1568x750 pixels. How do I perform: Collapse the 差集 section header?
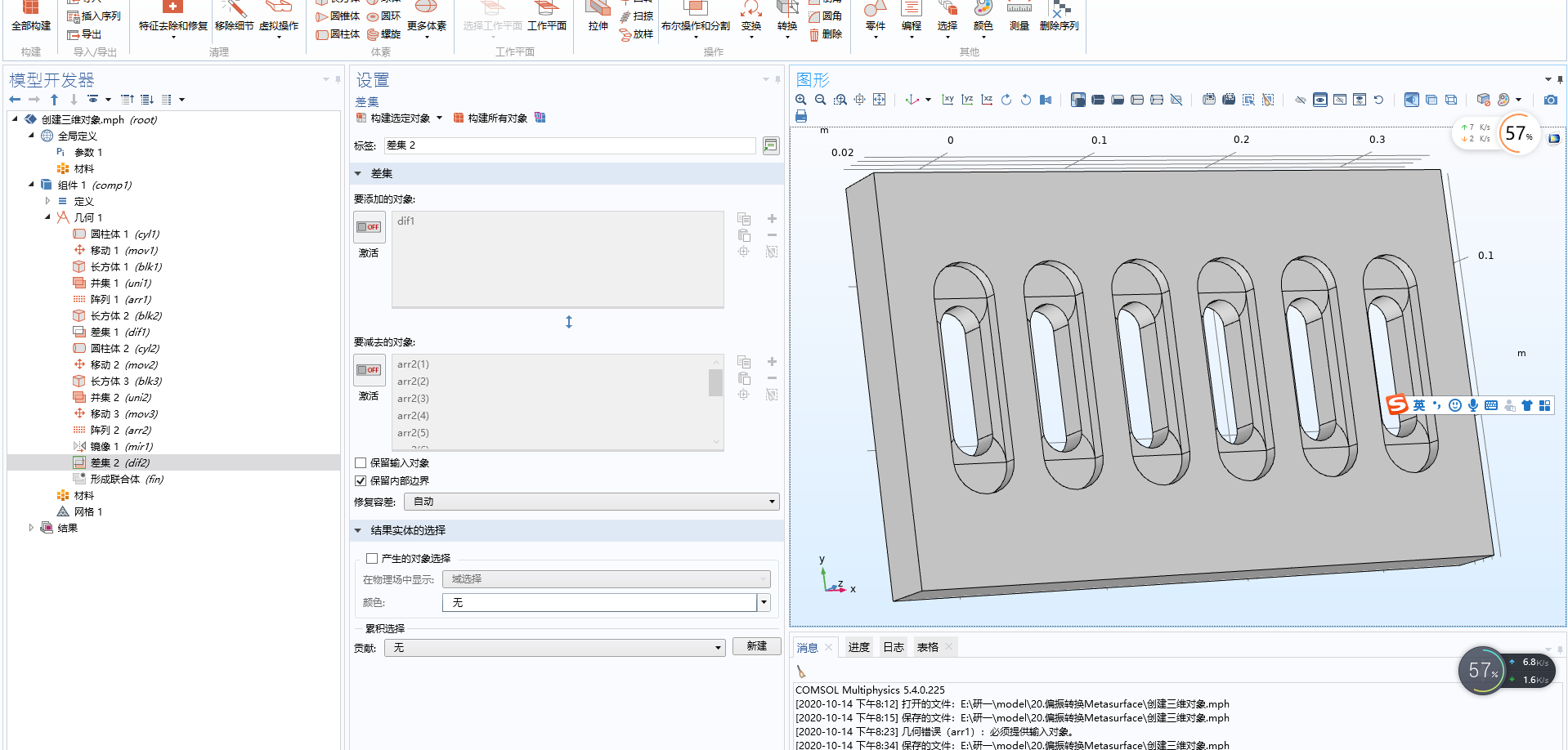pyautogui.click(x=567, y=173)
